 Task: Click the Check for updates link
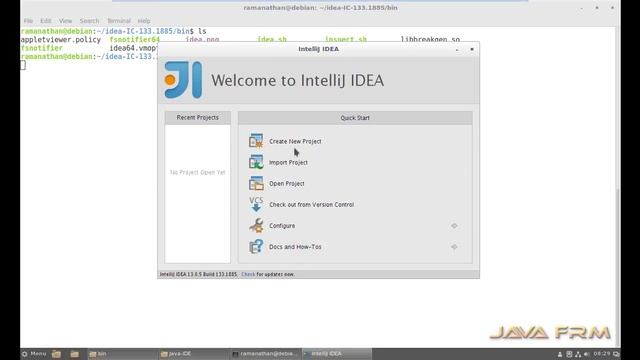point(248,274)
